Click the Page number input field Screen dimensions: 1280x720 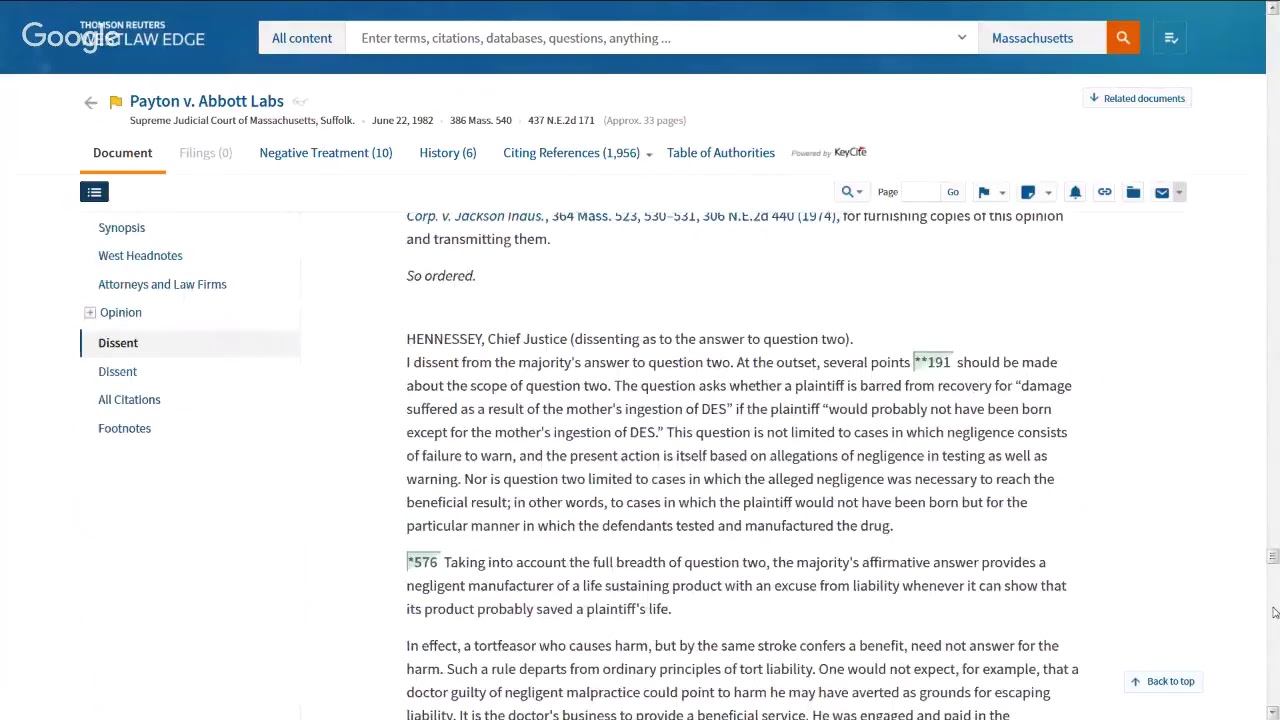921,192
